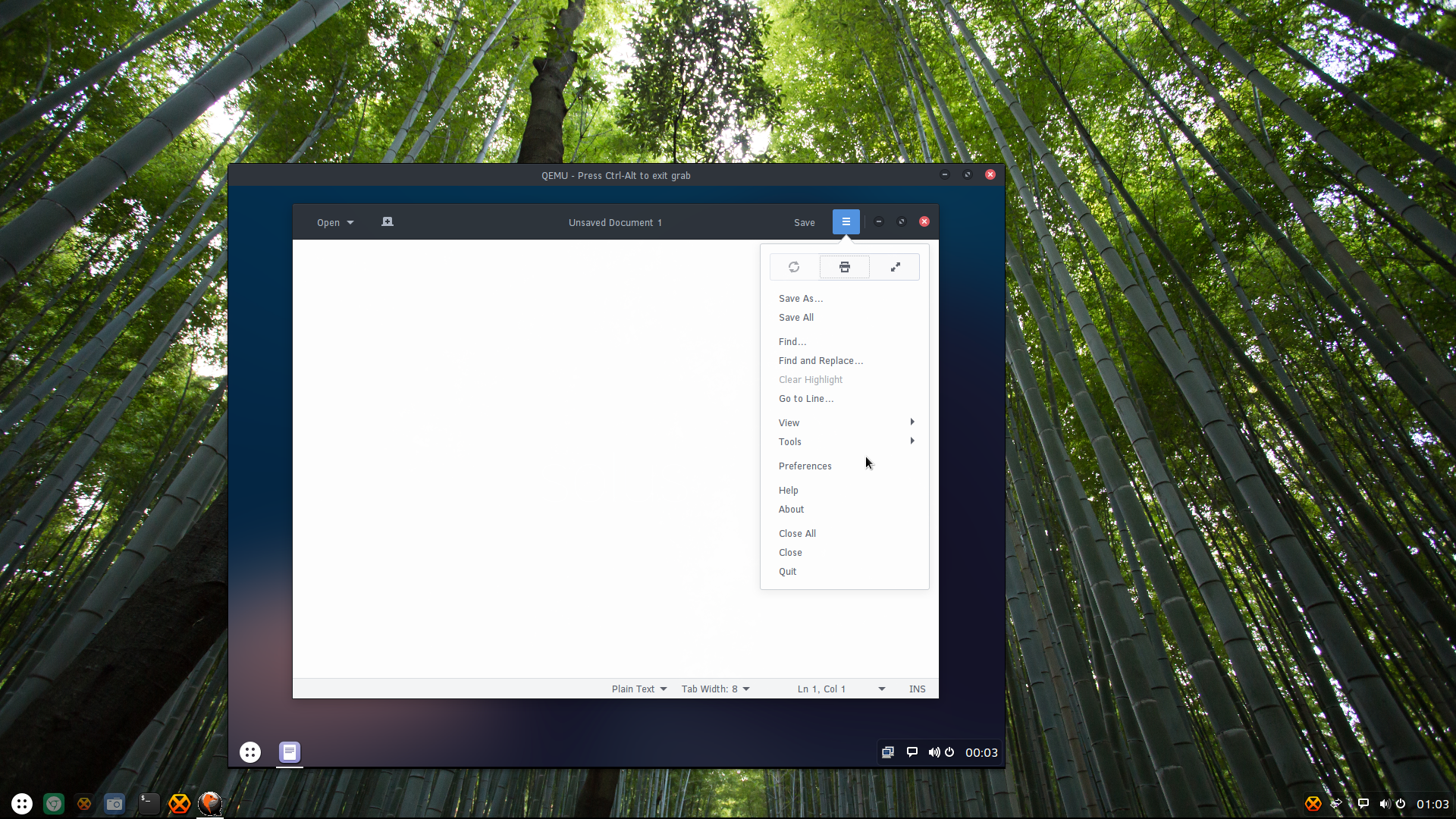
Task: Click the orange hexagon icon in host tray
Action: pyautogui.click(x=1313, y=804)
